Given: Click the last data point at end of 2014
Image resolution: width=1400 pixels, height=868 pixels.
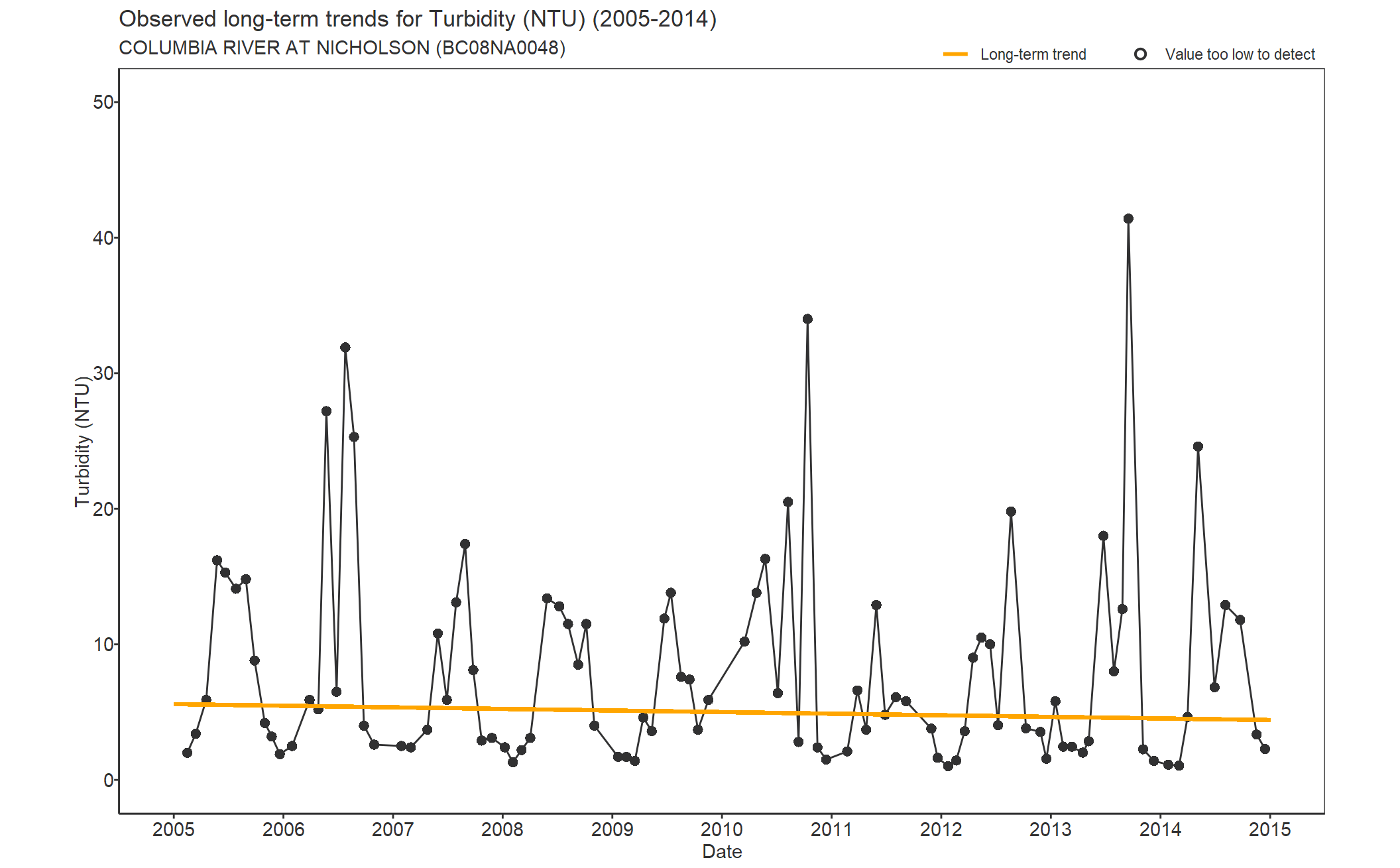Looking at the screenshot, I should pos(1265,749).
